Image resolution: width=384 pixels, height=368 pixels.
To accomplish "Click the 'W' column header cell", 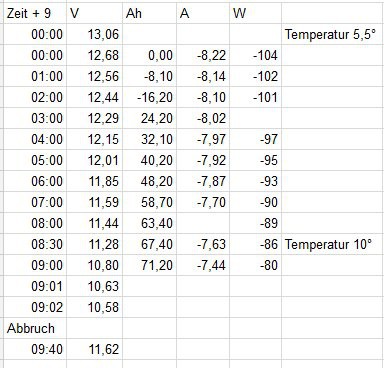I will pyautogui.click(x=255, y=13).
